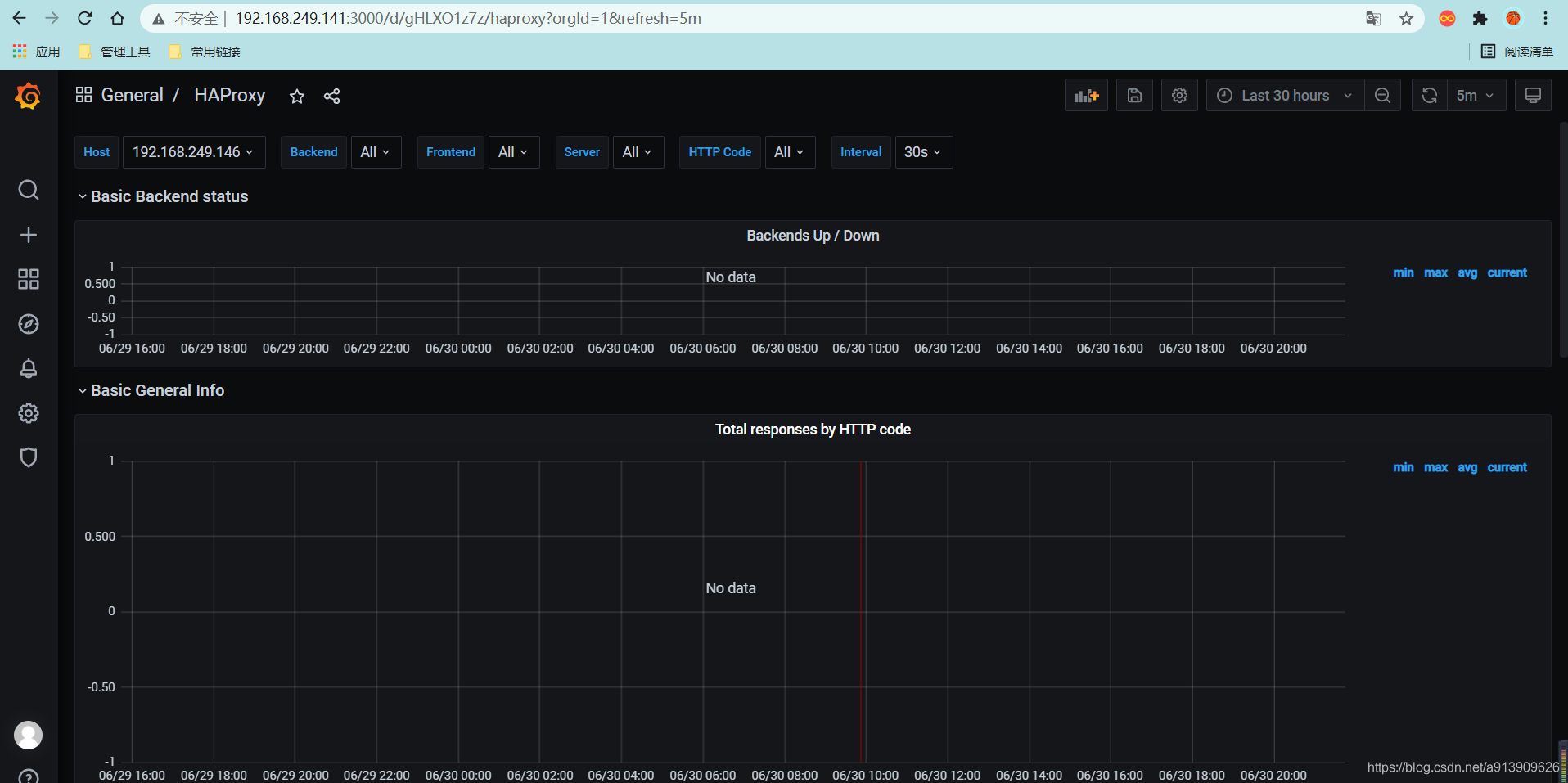The height and width of the screenshot is (783, 1568).
Task: Open the 5m refresh interval dropdown
Action: 1476,96
